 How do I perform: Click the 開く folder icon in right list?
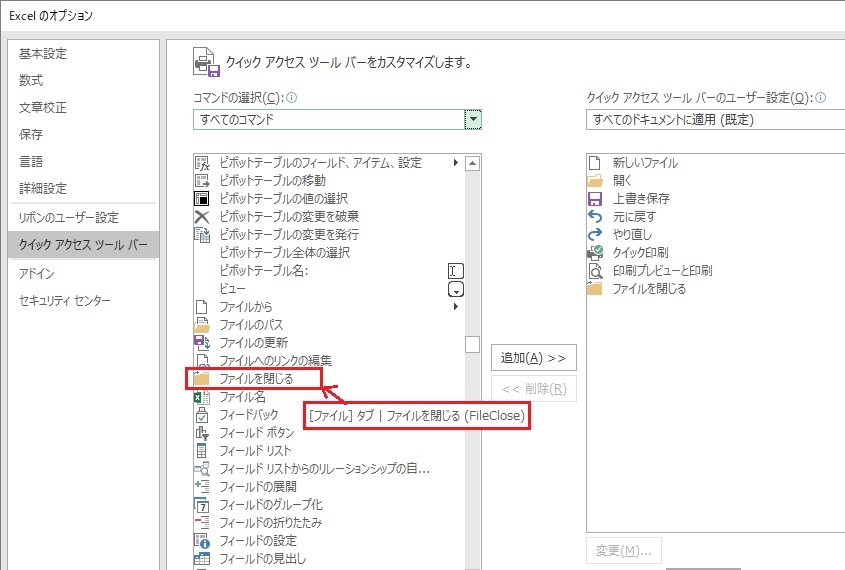tap(595, 180)
